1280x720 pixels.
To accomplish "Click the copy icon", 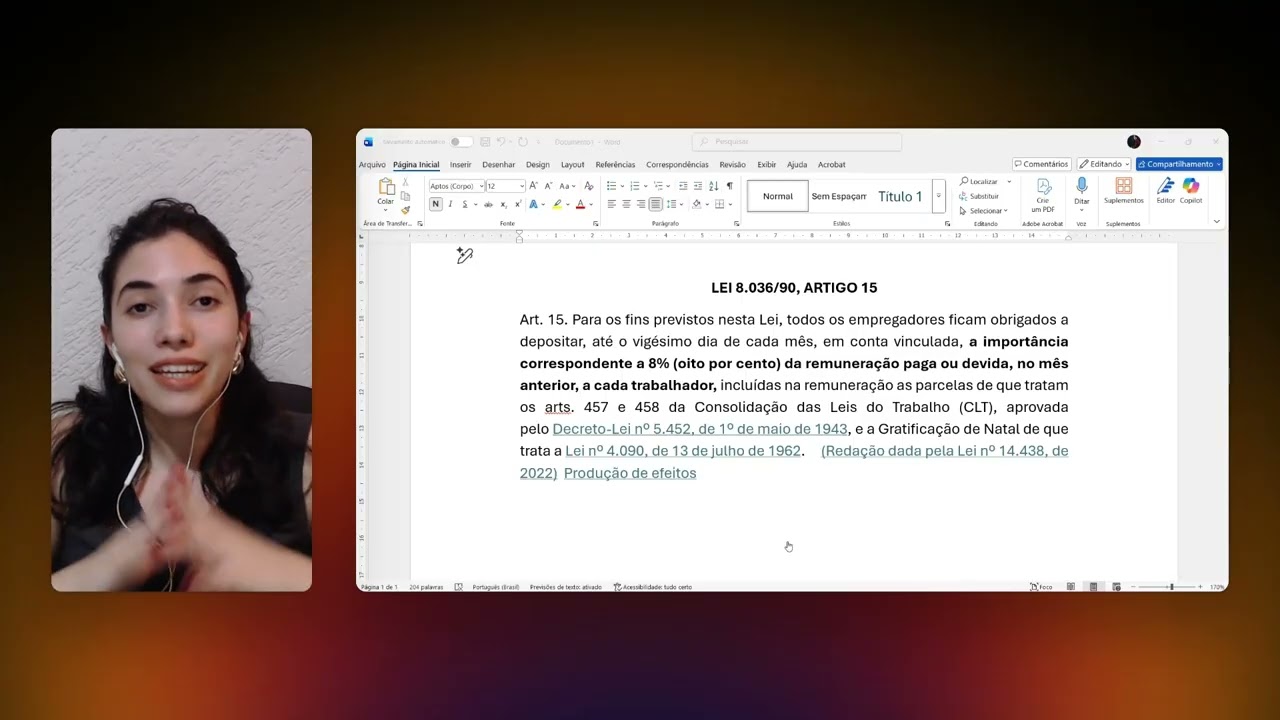I will (405, 196).
